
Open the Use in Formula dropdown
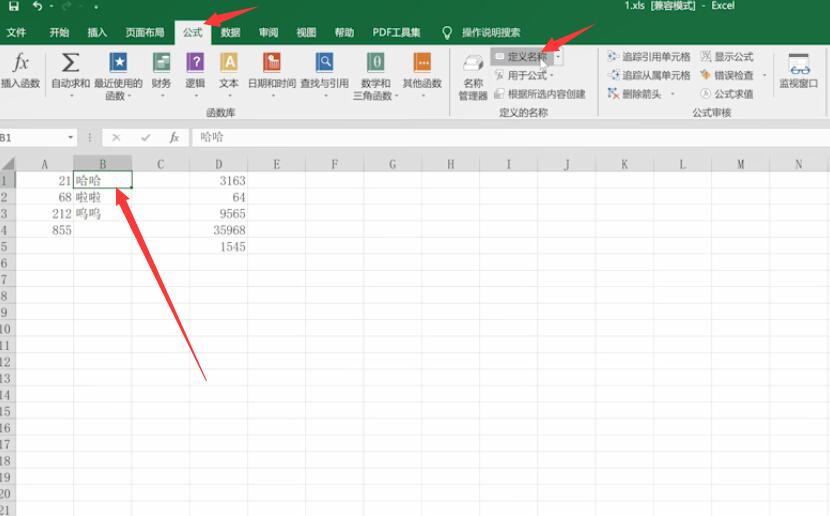tap(524, 76)
